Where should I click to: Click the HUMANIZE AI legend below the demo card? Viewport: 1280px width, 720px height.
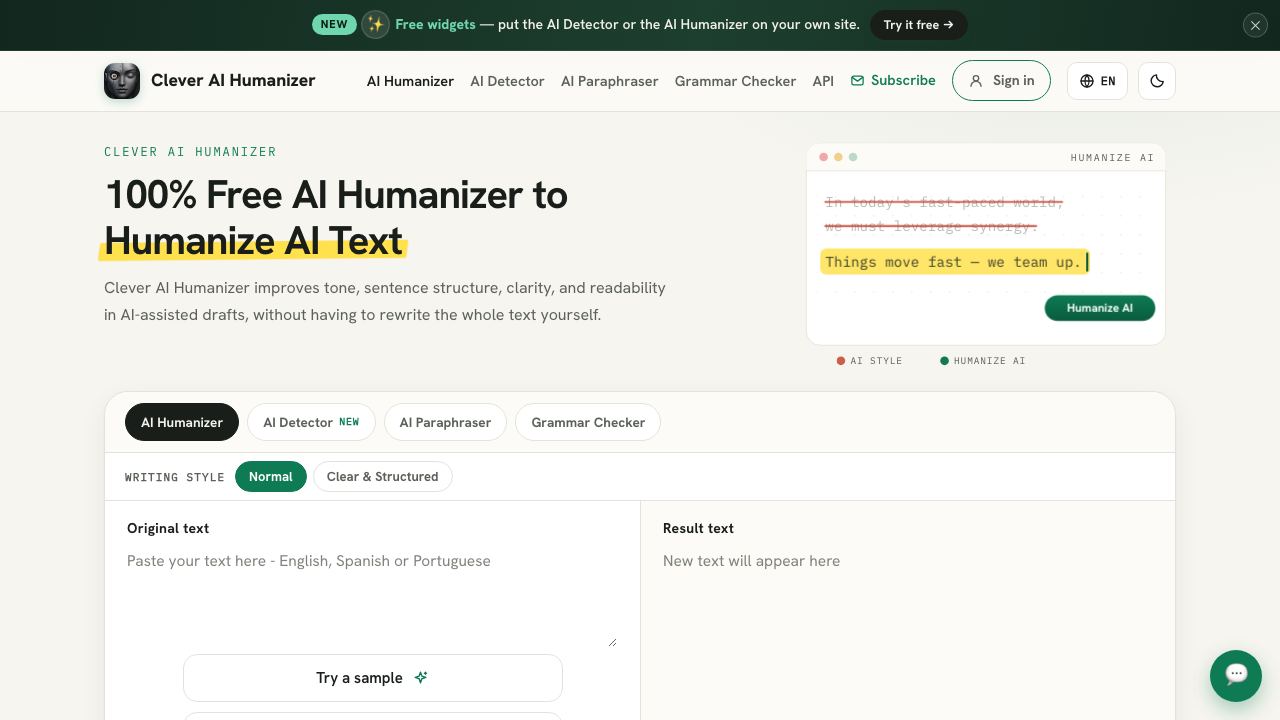(983, 361)
